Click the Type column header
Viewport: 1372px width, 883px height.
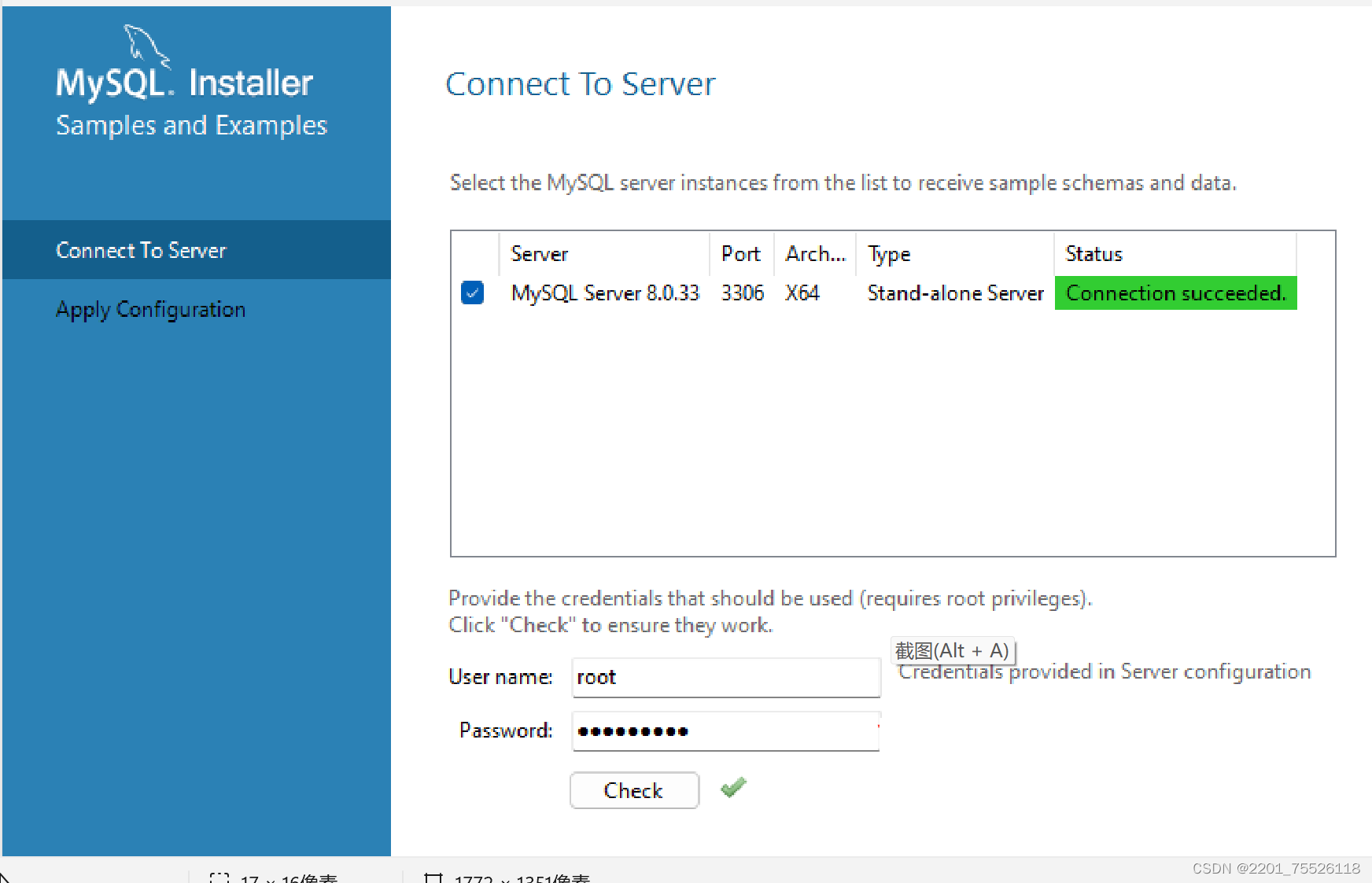888,253
